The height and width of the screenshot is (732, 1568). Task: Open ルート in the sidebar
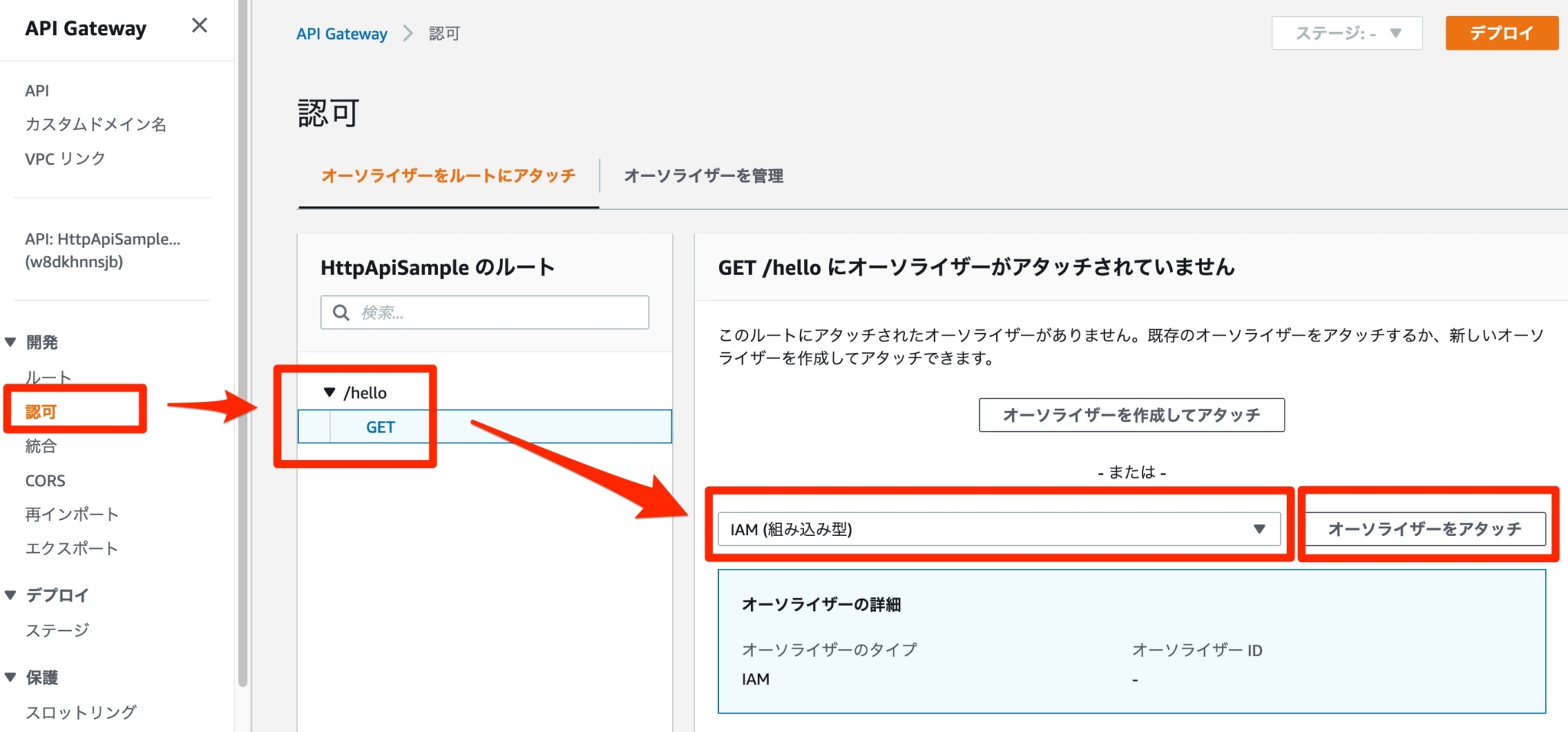point(47,376)
